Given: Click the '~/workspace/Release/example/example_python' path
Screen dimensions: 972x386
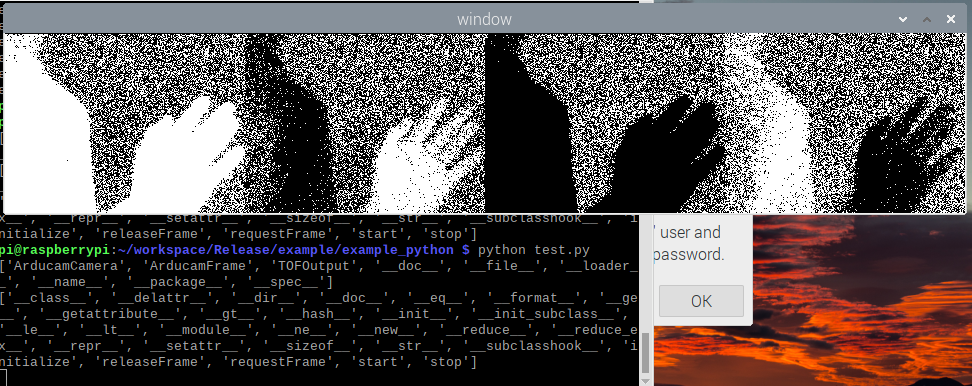Looking at the screenshot, I should pos(287,250).
